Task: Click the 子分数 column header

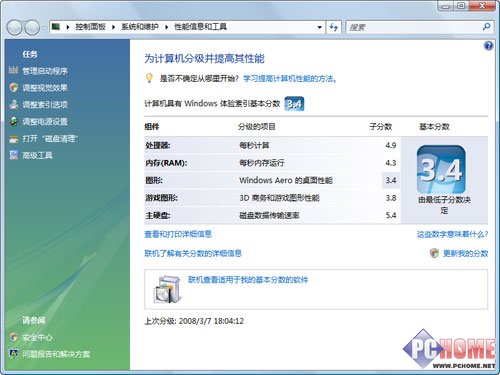Action: [381, 127]
